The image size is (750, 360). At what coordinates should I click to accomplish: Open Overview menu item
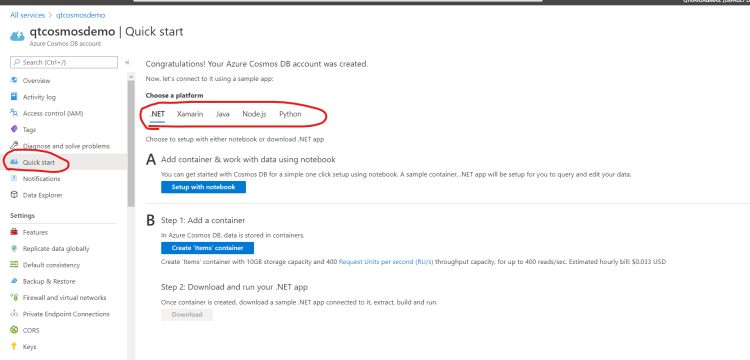[x=36, y=81]
